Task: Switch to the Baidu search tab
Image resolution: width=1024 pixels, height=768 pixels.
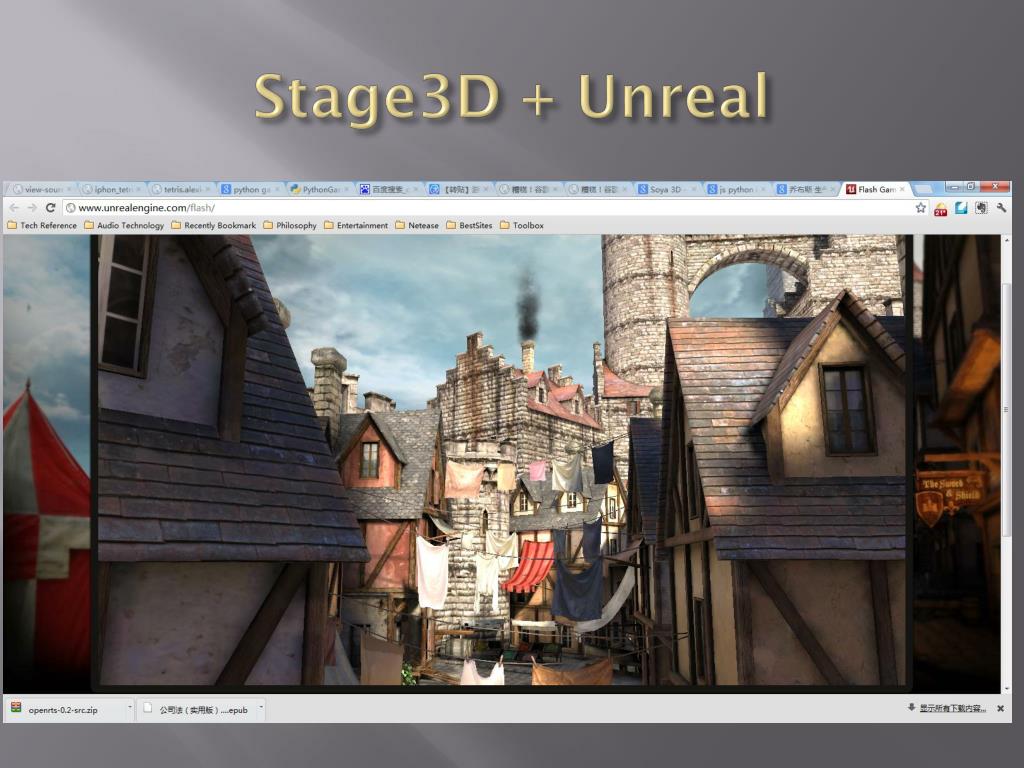Action: coord(388,189)
